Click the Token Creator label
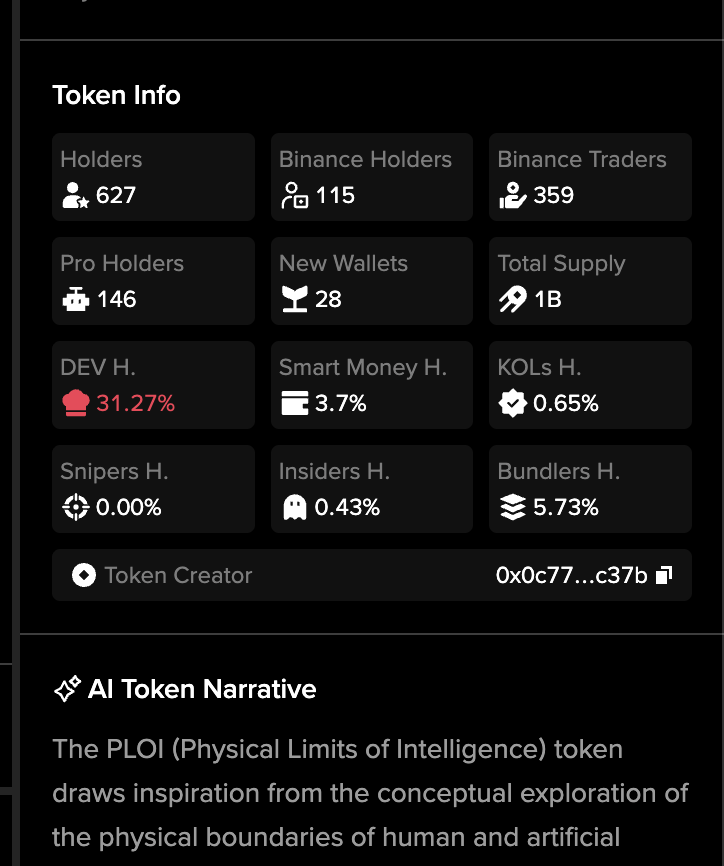This screenshot has width=724, height=866. [178, 576]
